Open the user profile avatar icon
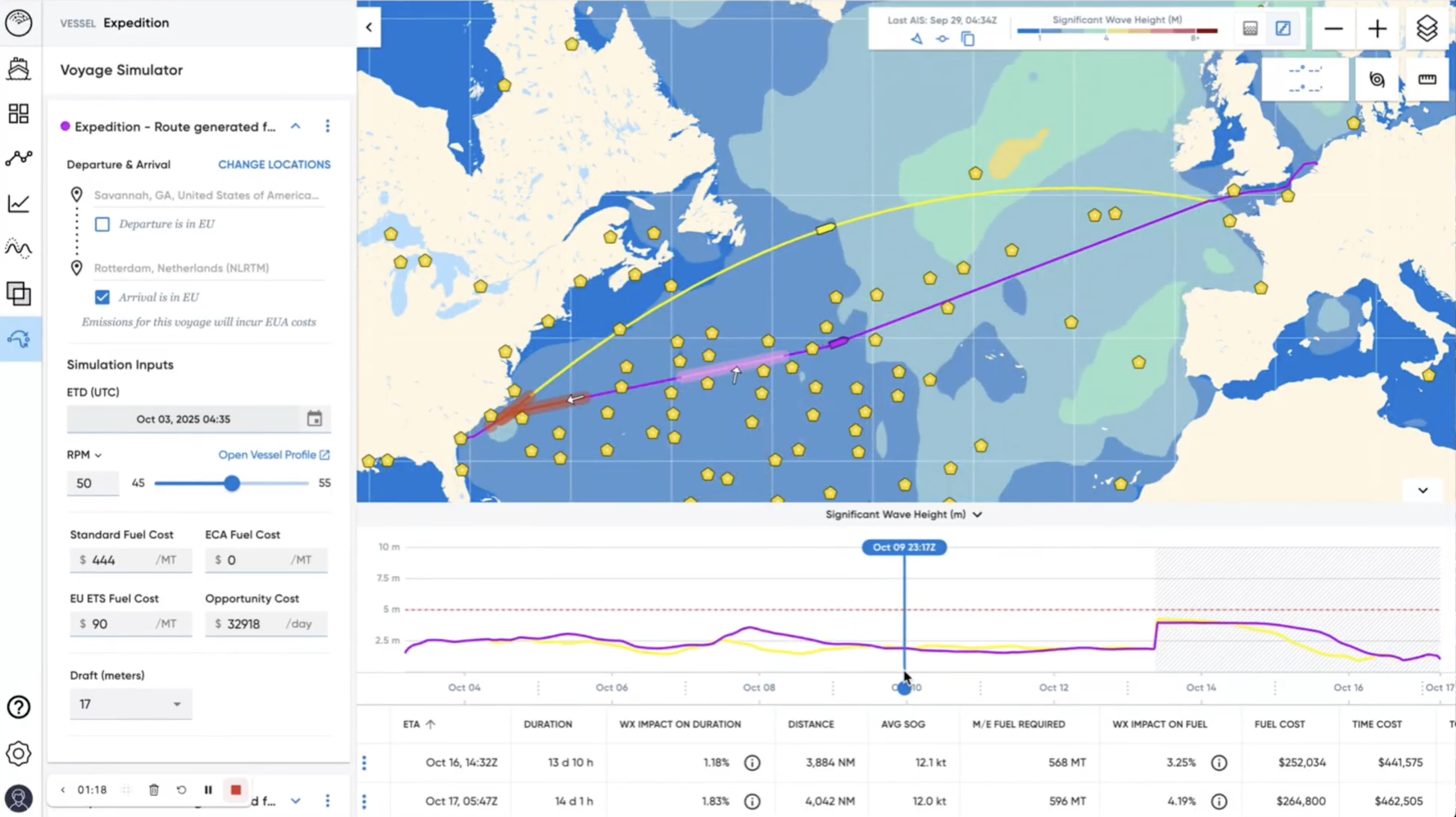Image resolution: width=1456 pixels, height=817 pixels. pos(19,799)
